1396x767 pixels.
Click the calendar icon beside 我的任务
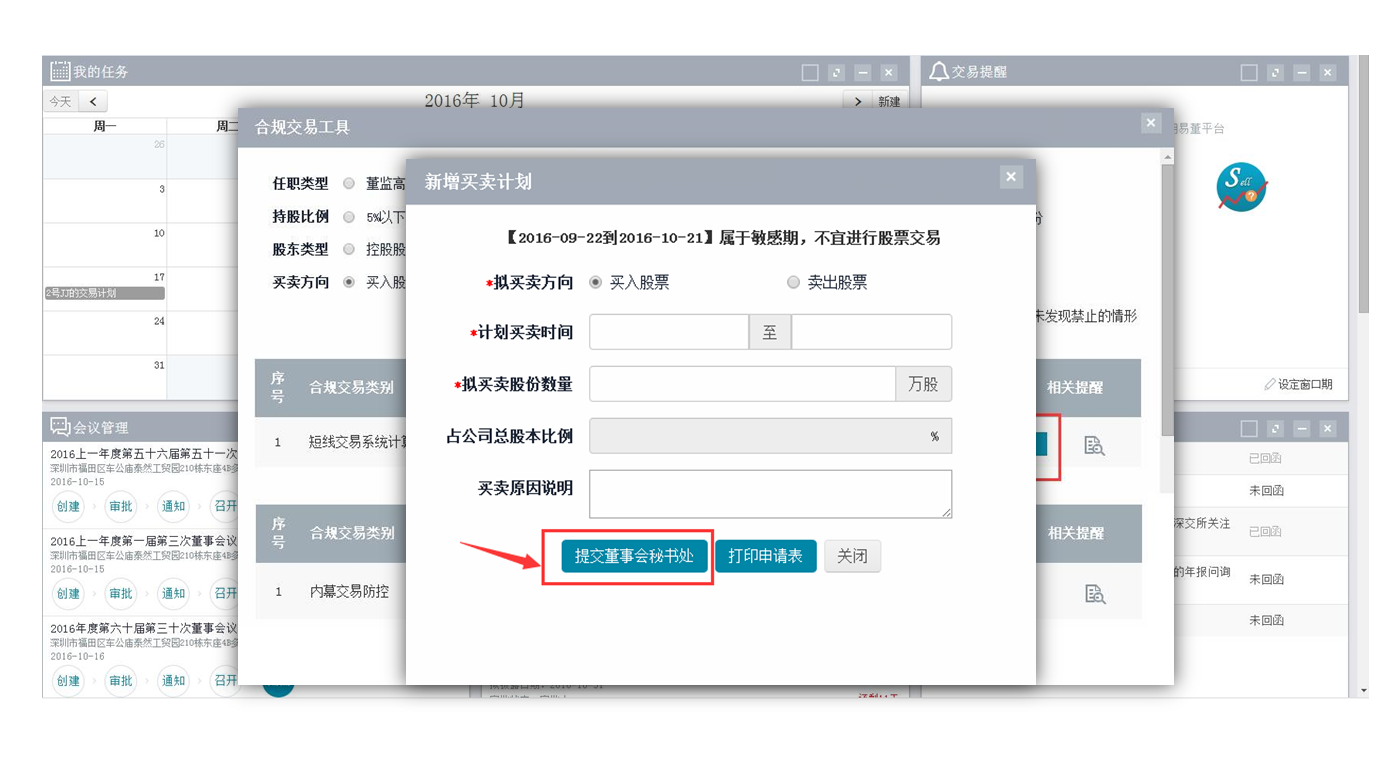click(60, 71)
